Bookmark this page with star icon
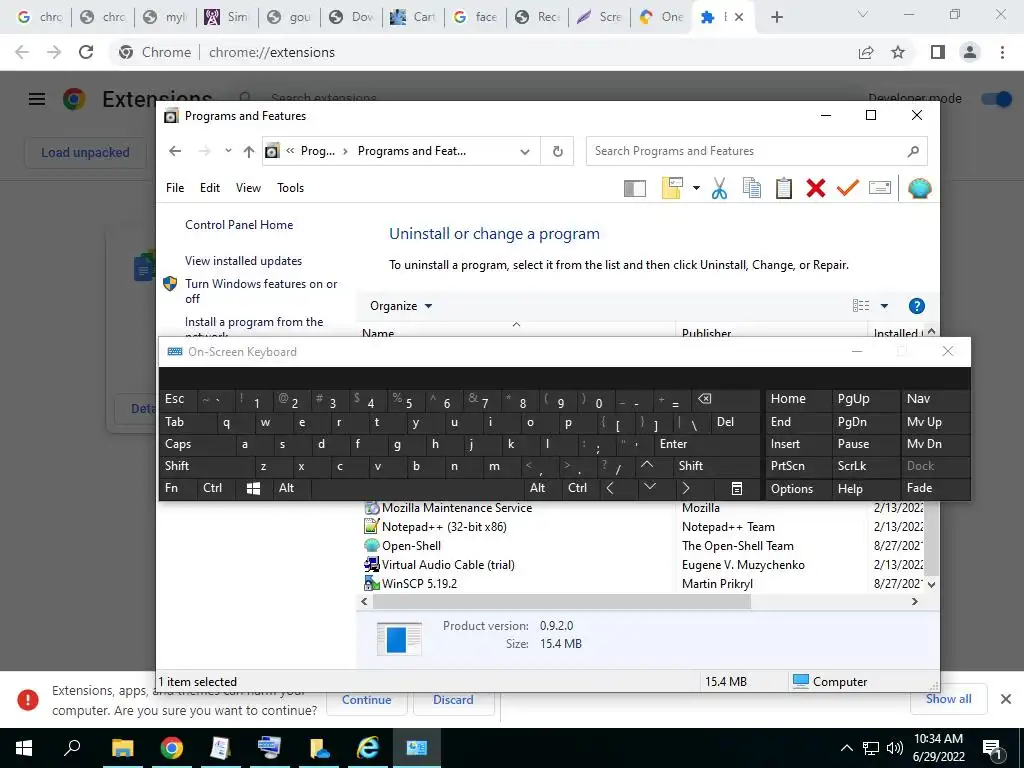 pos(898,52)
